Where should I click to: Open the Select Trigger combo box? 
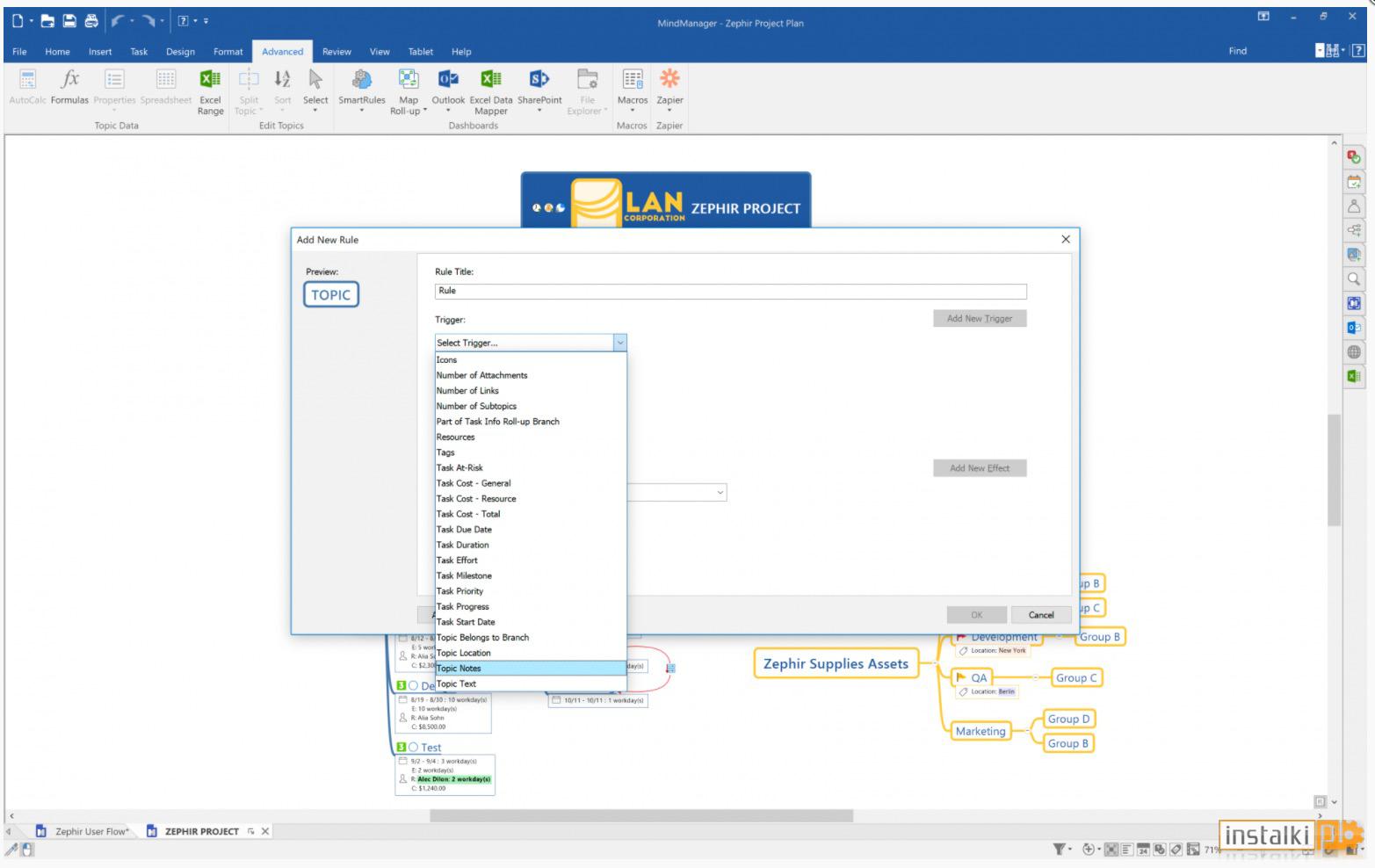pyautogui.click(x=531, y=343)
